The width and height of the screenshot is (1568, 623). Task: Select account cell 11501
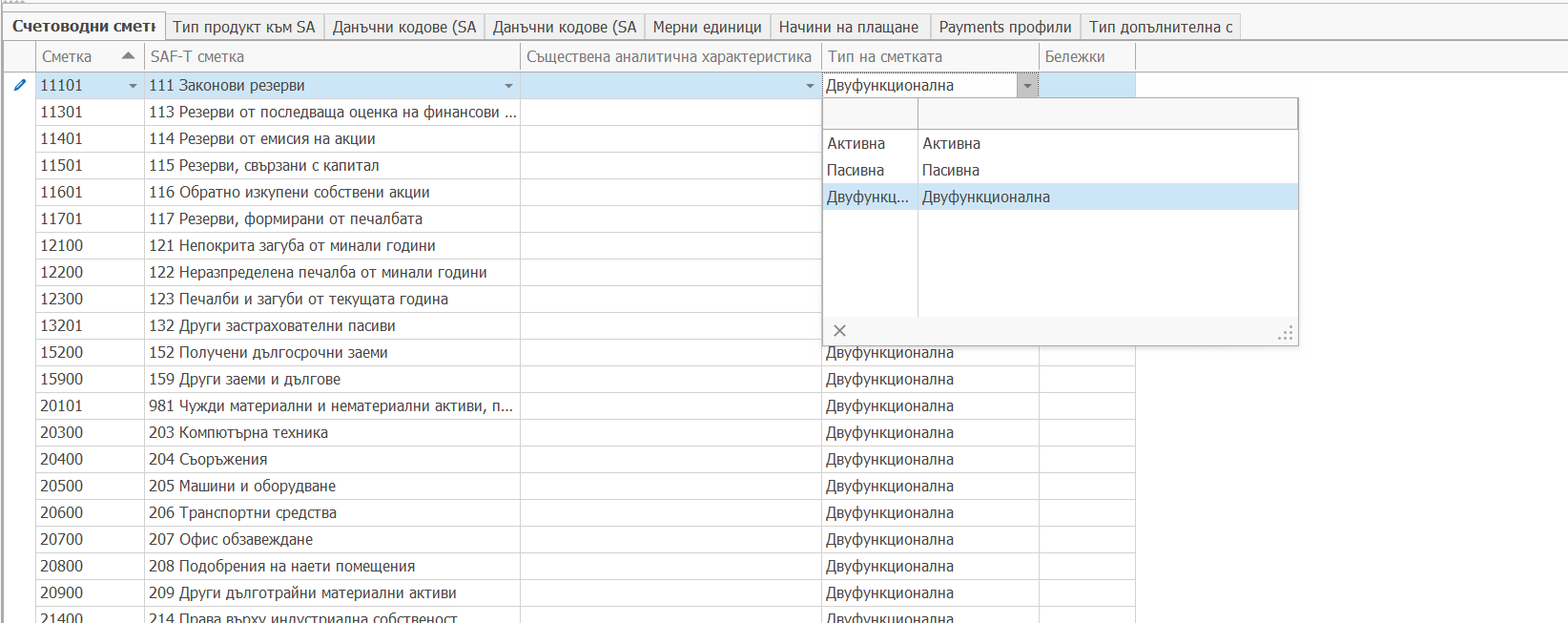click(90, 165)
